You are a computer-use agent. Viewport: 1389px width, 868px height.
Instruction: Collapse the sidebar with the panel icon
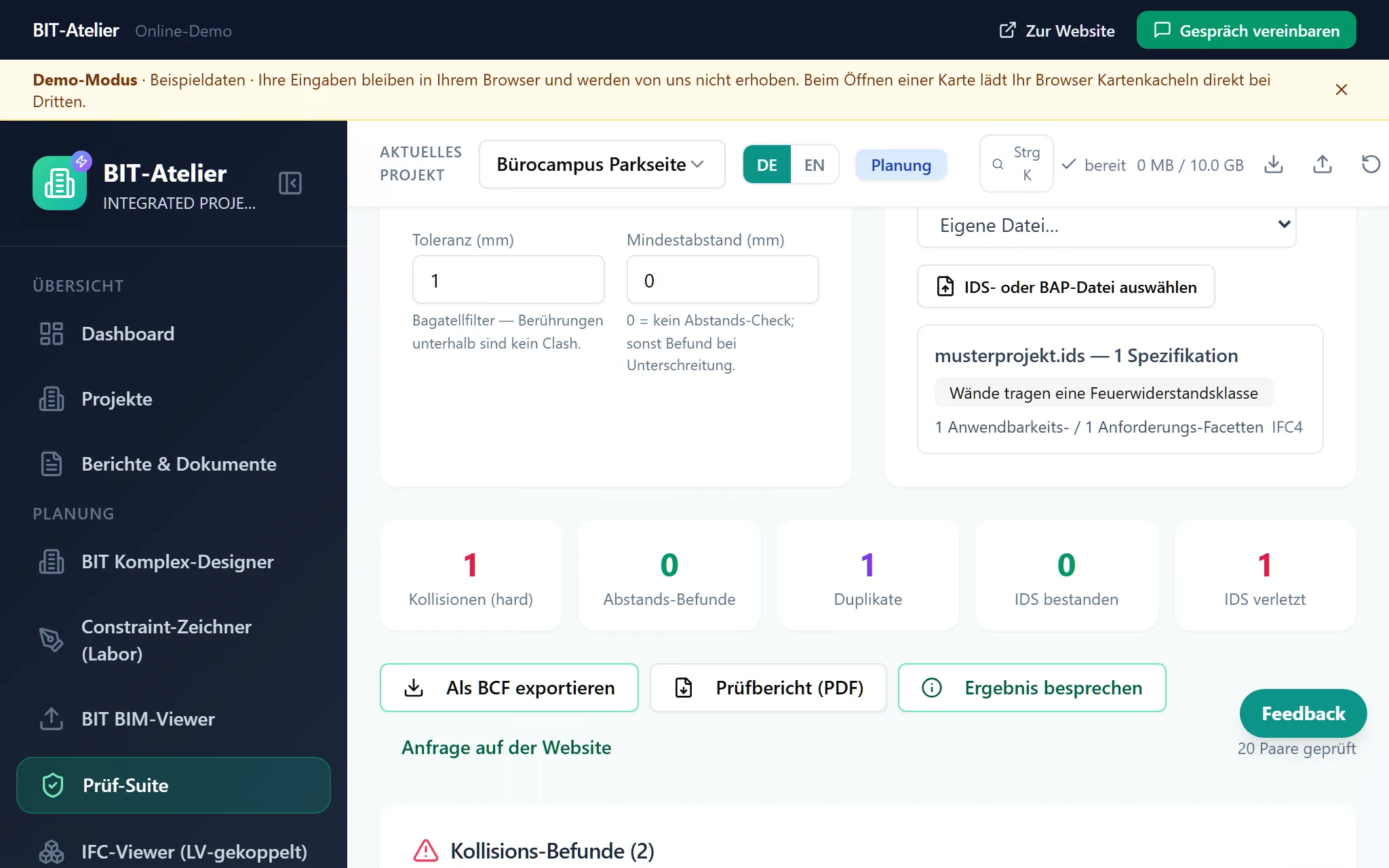[290, 183]
